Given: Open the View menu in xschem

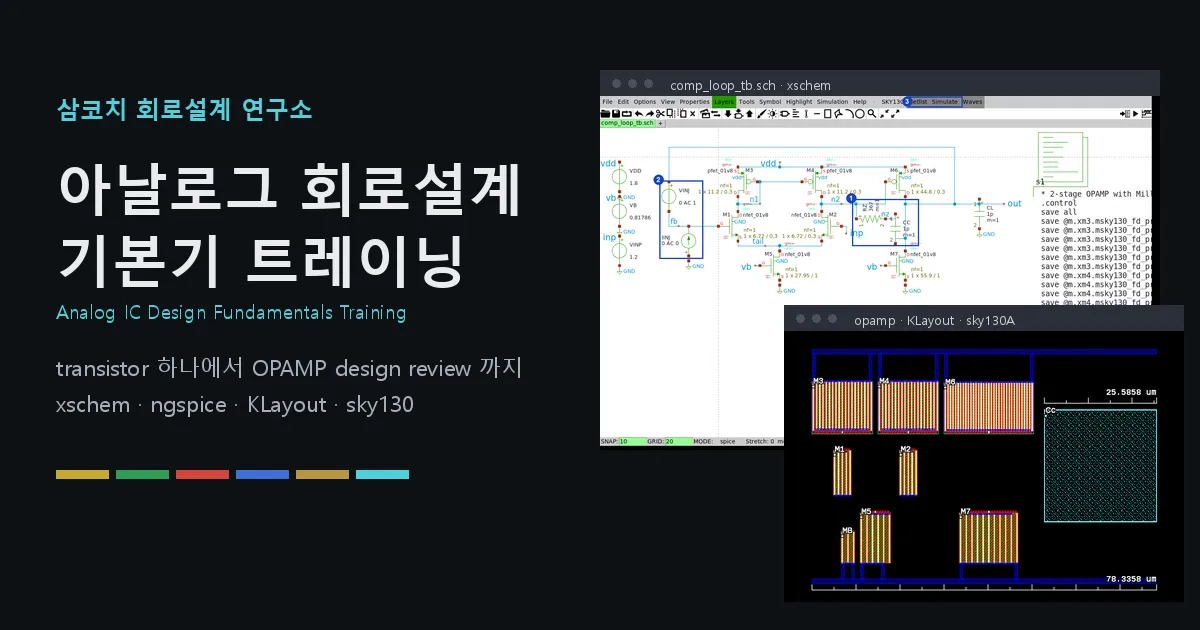Looking at the screenshot, I should 668,101.
